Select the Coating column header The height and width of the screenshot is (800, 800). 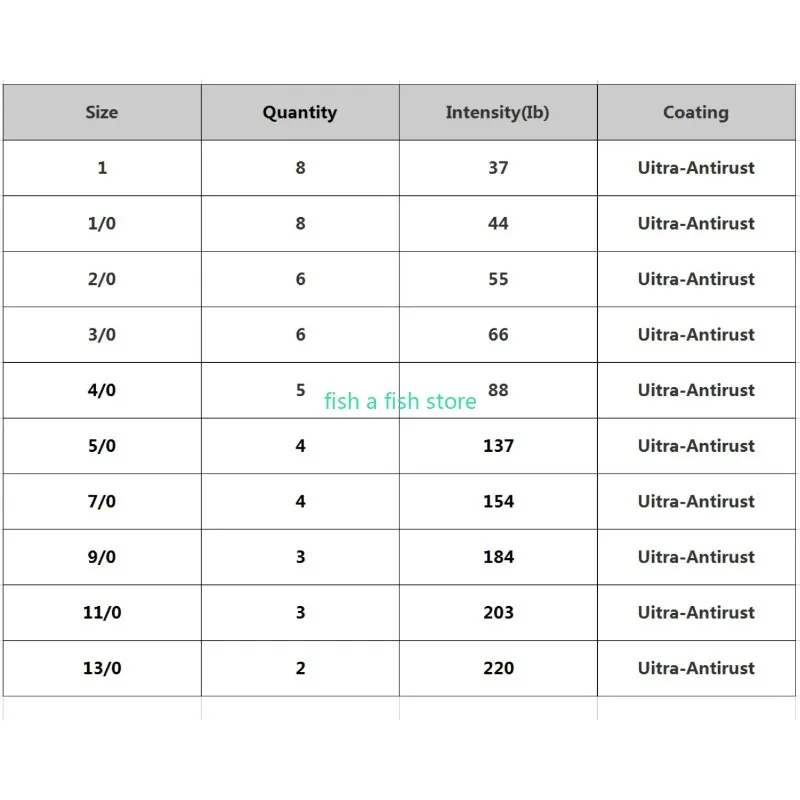tap(696, 113)
